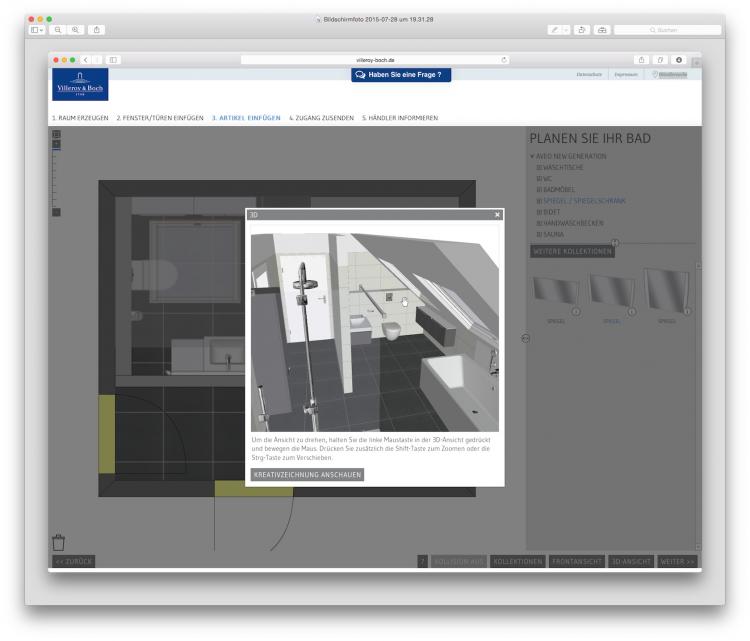Click Safari's back navigation arrow
The width and height of the screenshot is (750, 641).
(85, 60)
